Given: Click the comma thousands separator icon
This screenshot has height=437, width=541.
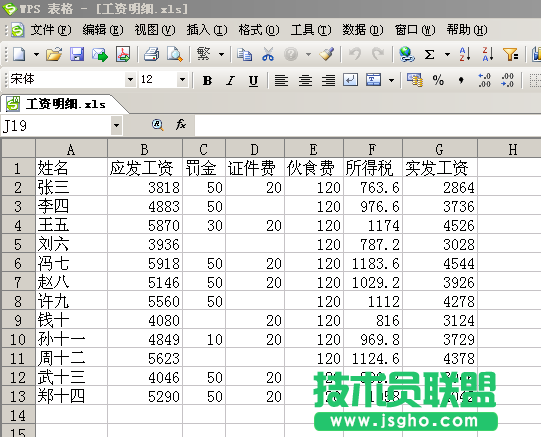Looking at the screenshot, I should pyautogui.click(x=461, y=80).
